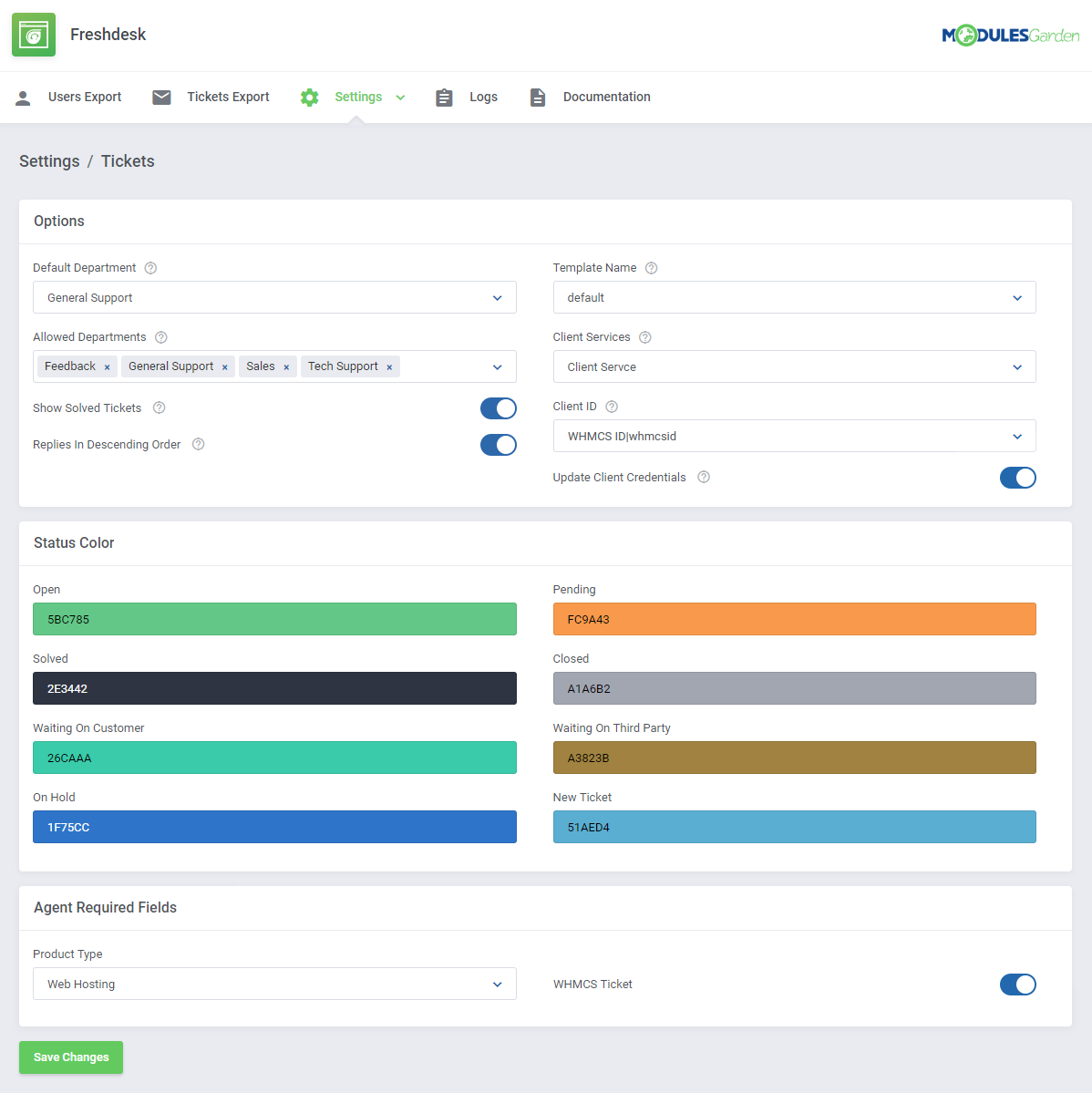Pick the Solved status color 2E3442

pyautogui.click(x=274, y=688)
